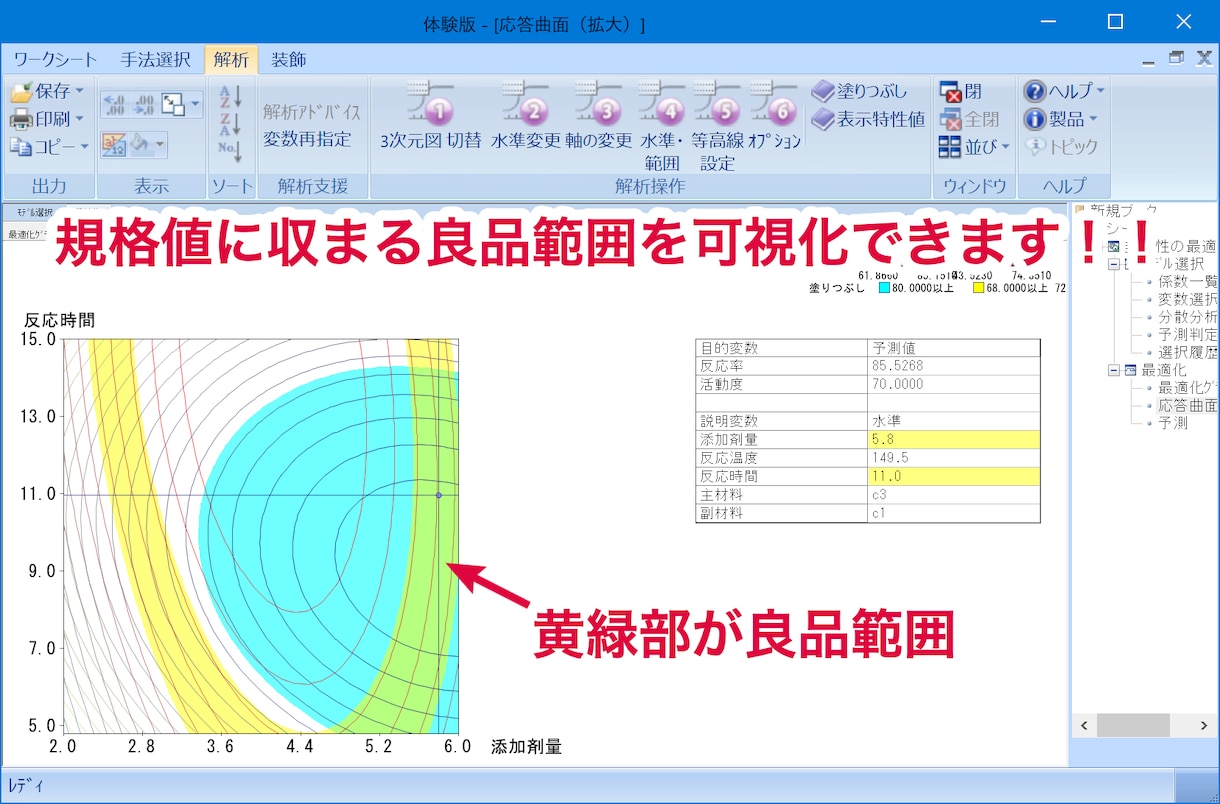
Task: Switch to the 装飾 ribbon tab
Action: [289, 59]
